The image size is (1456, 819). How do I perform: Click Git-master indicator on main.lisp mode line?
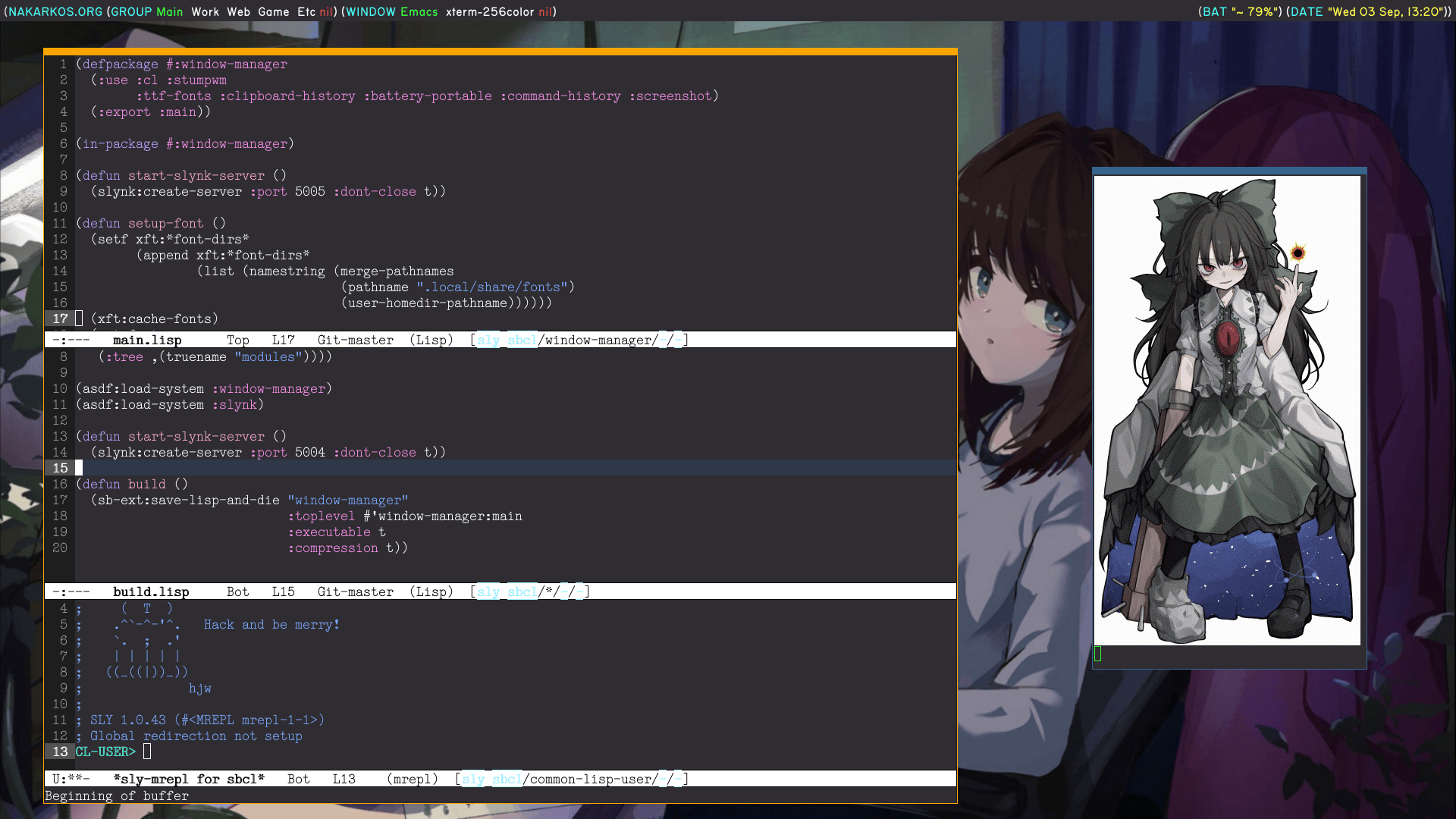click(355, 340)
